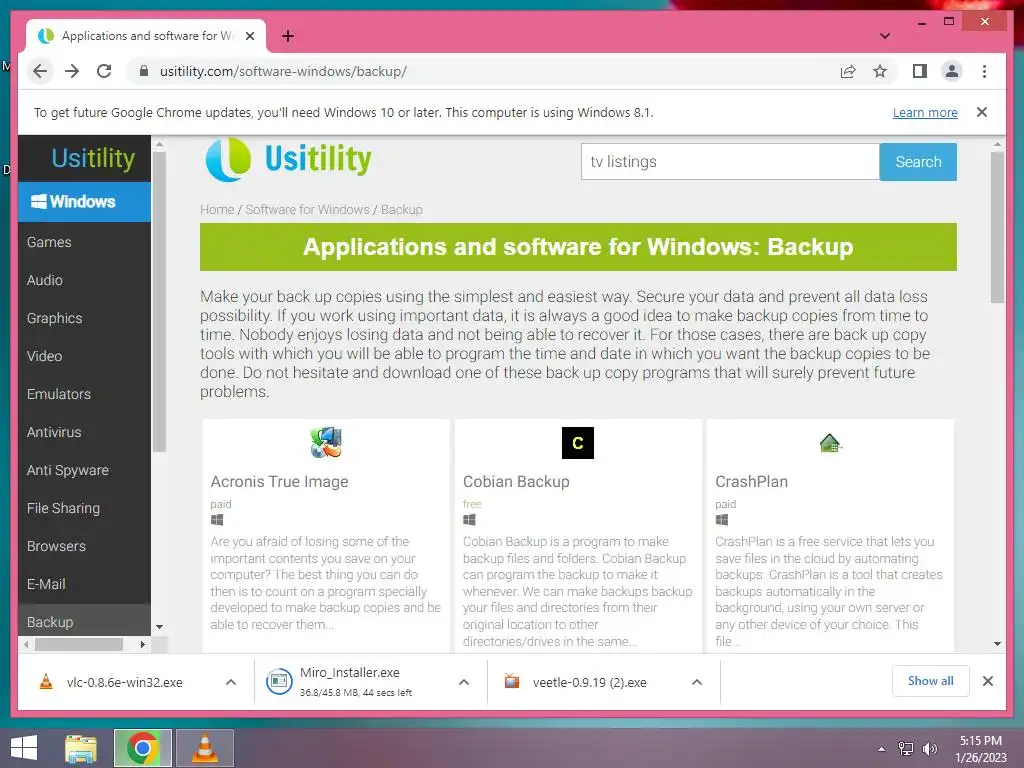Open the Browsers category
Image resolution: width=1024 pixels, height=768 pixels.
tap(56, 546)
